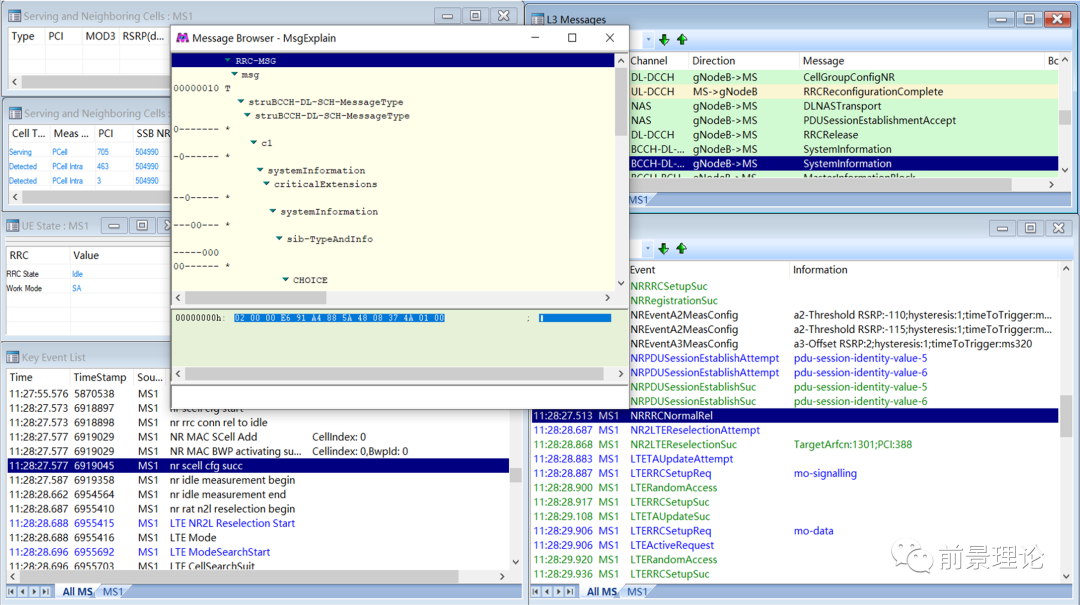Switch to MS1 tab in Key Event List
Screen dimensions: 1080x605
pos(113,592)
